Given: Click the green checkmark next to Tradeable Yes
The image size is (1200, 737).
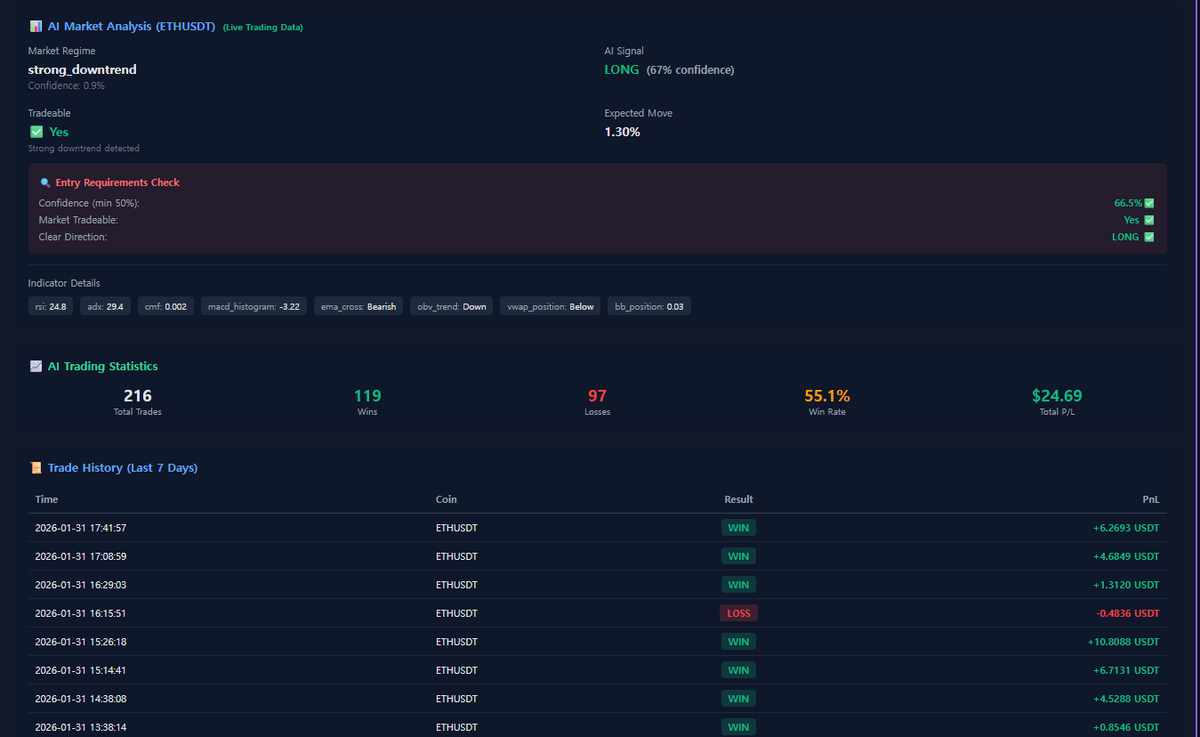Looking at the screenshot, I should click(36, 132).
